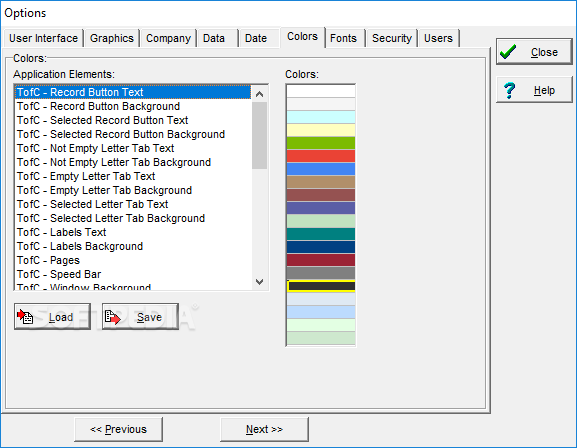Image resolution: width=577 pixels, height=448 pixels.
Task: Click the green checkmark icon on Close
Action: click(x=508, y=52)
